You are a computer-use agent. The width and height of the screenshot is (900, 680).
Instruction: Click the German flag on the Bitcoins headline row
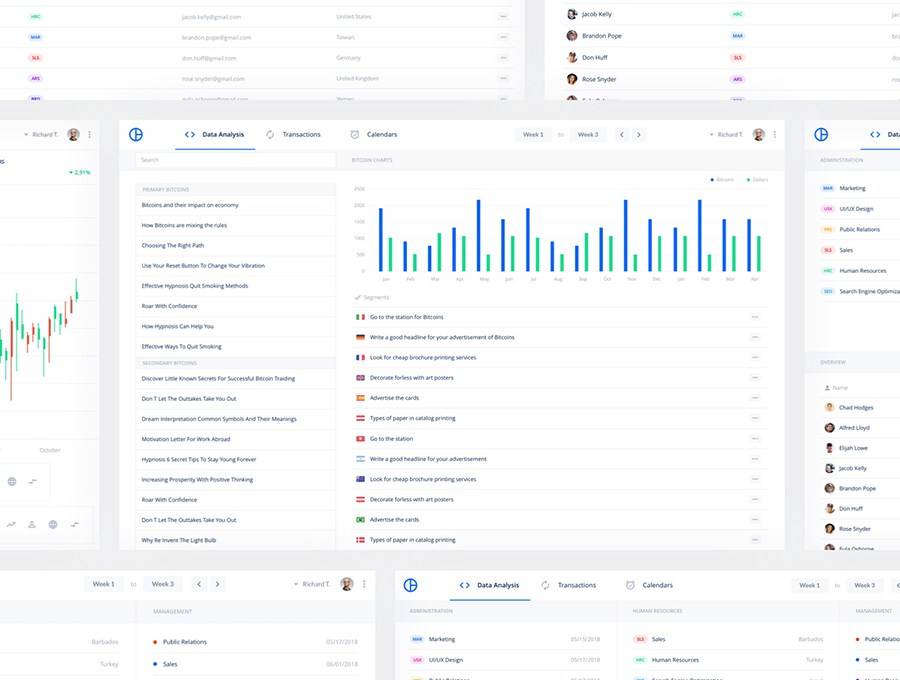click(360, 337)
